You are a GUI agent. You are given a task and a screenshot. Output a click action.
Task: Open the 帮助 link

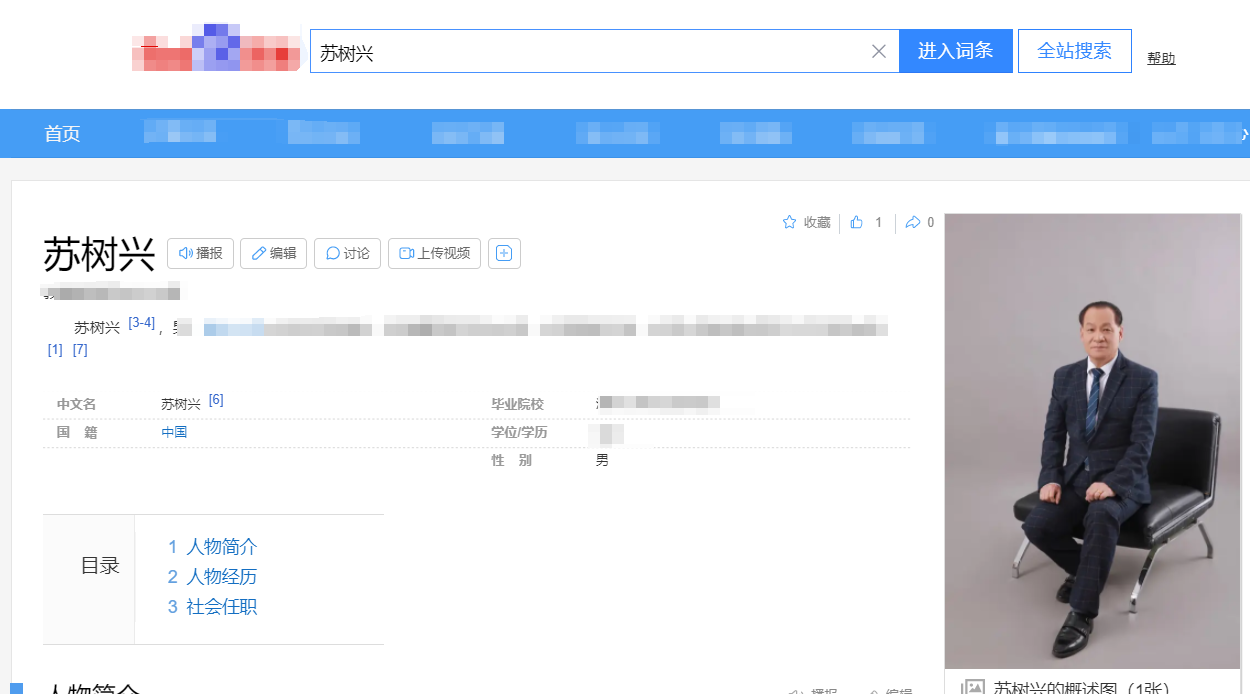point(1161,58)
